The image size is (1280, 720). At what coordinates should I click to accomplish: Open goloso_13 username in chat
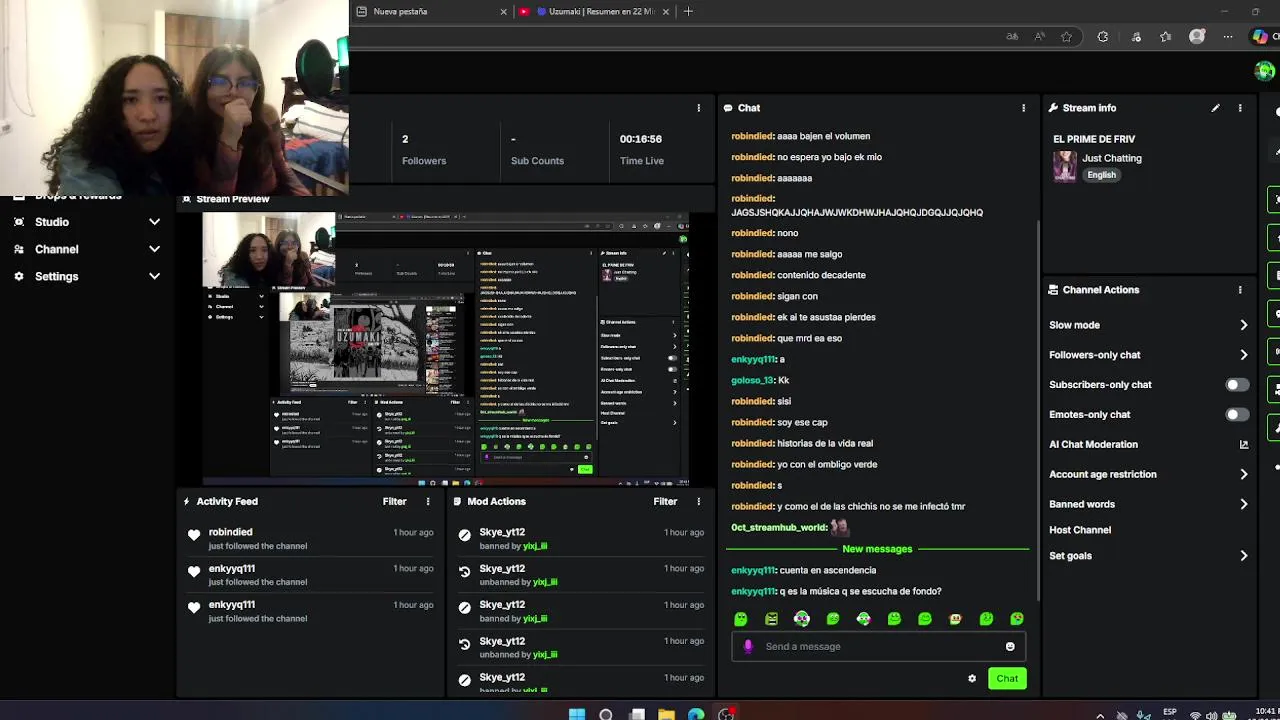coord(752,380)
